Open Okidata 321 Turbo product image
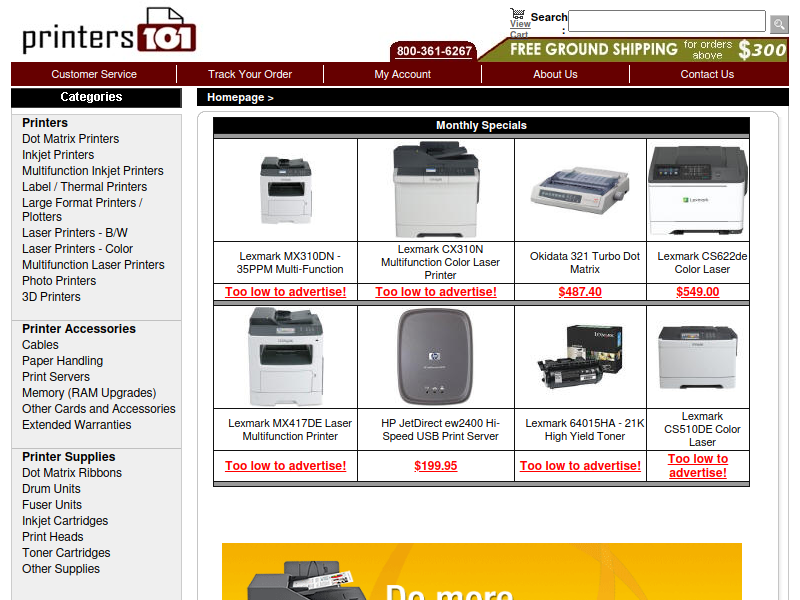The image size is (800, 600). (x=580, y=190)
